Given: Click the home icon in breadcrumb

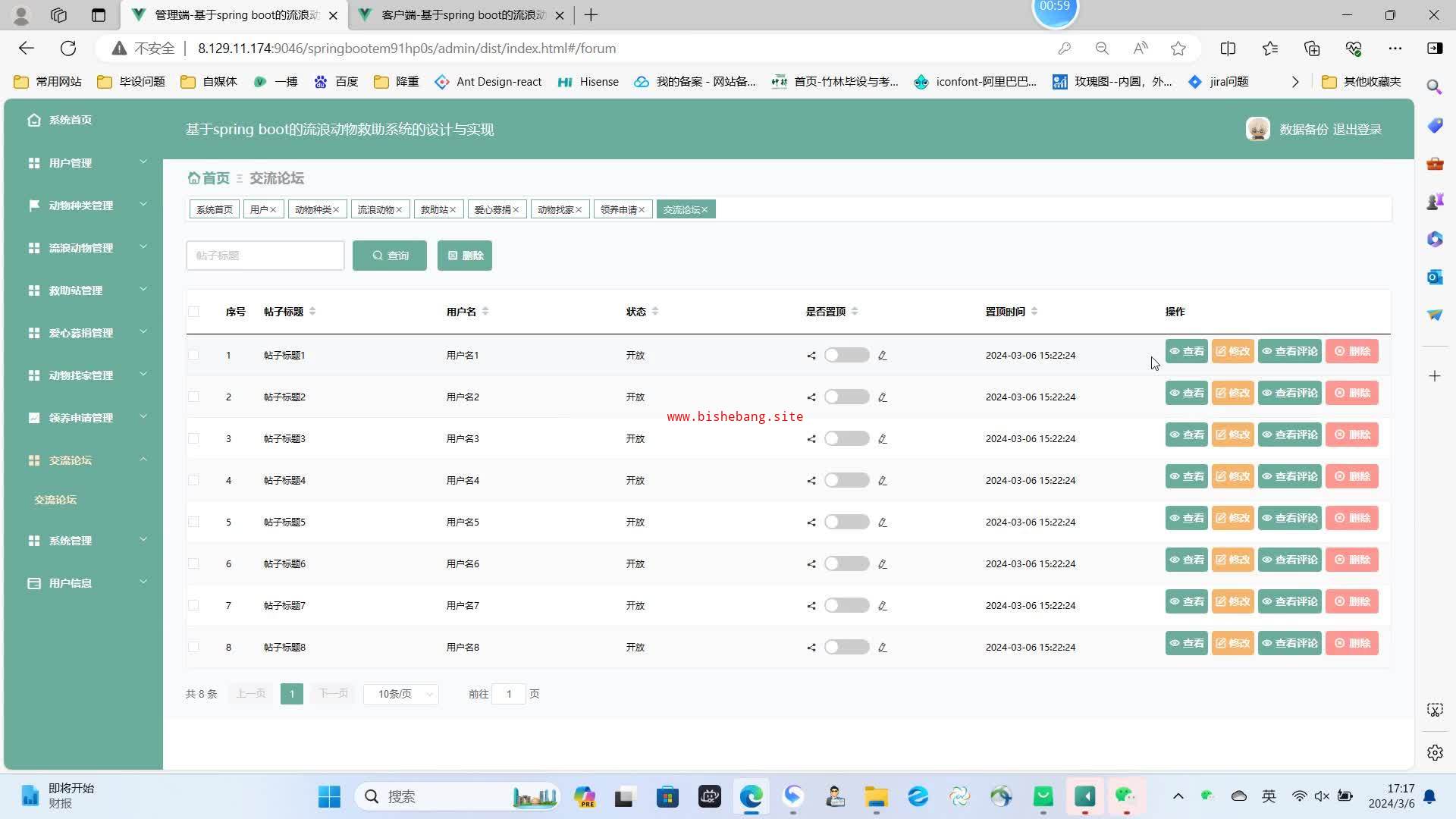Looking at the screenshot, I should pyautogui.click(x=194, y=178).
